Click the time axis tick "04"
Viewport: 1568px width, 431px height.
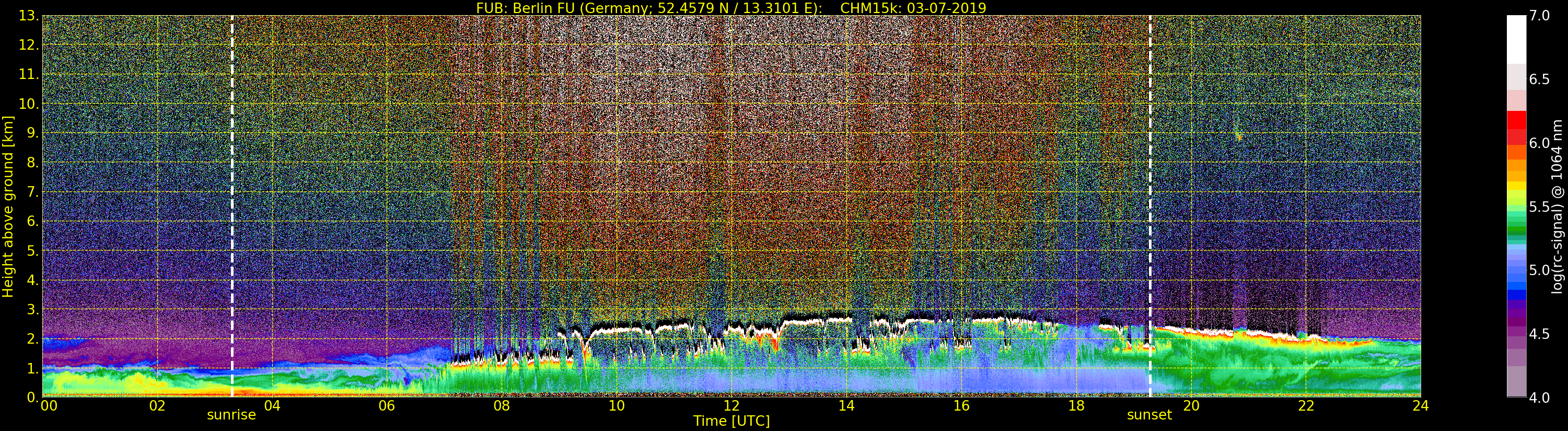272,406
